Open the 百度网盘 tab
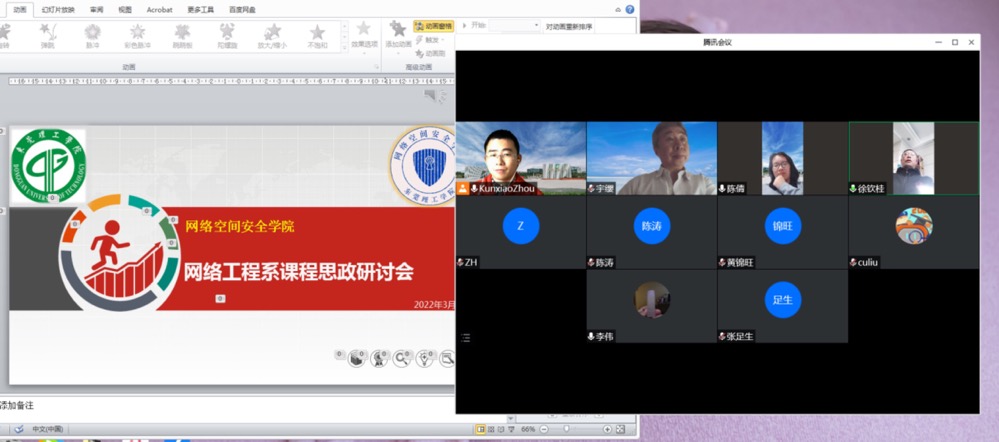This screenshot has height=442, width=999. tap(241, 10)
